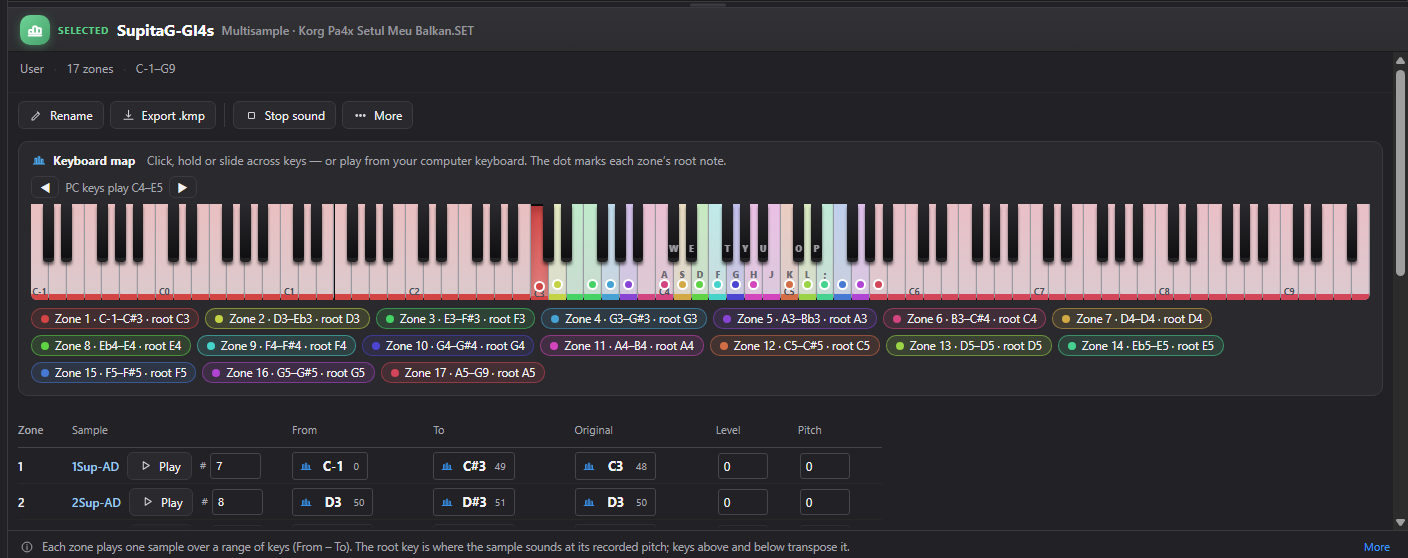Shift PC keys range left
The width and height of the screenshot is (1408, 558).
pyautogui.click(x=44, y=187)
